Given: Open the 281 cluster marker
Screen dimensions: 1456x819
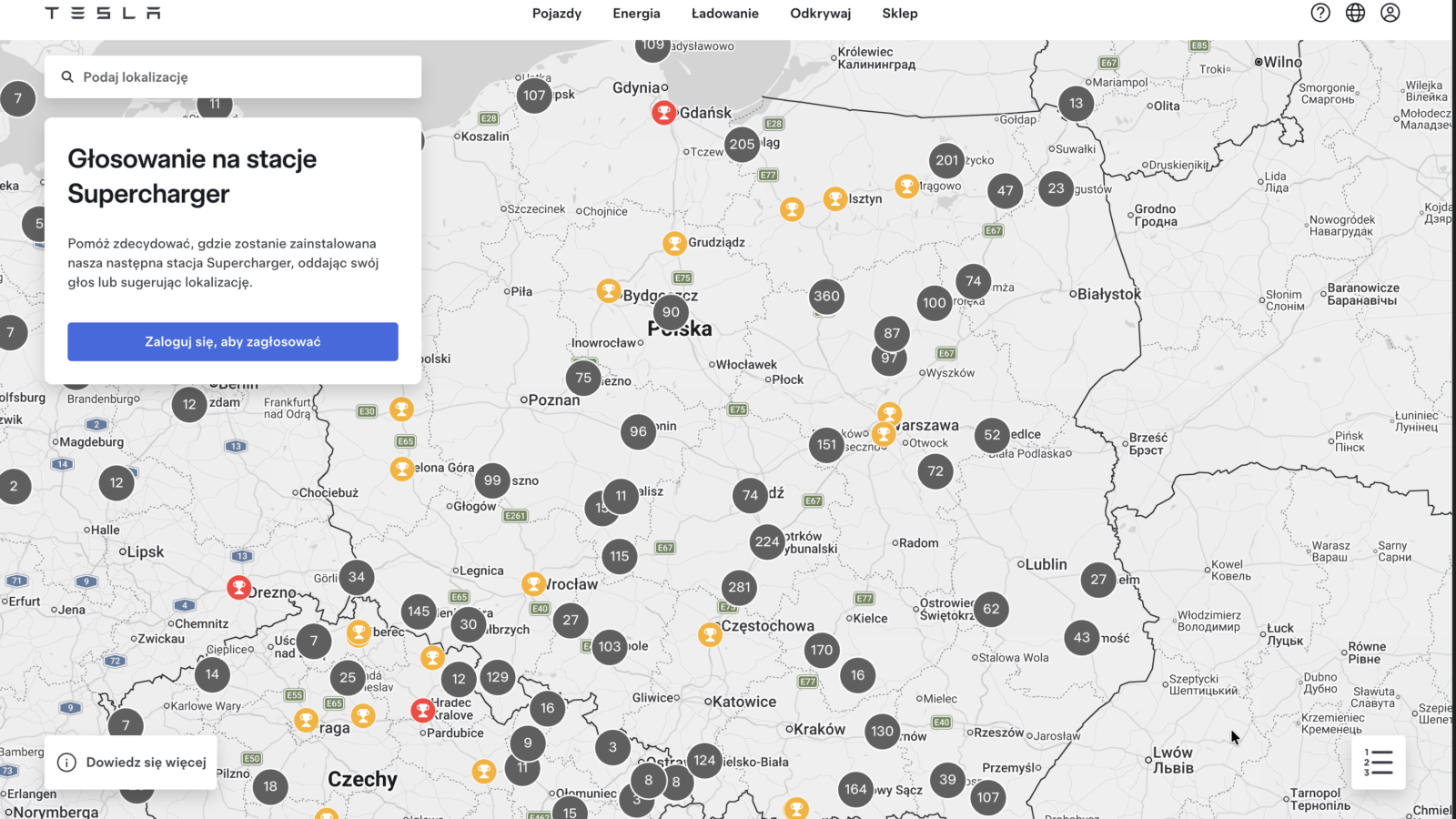Looking at the screenshot, I should click(740, 587).
